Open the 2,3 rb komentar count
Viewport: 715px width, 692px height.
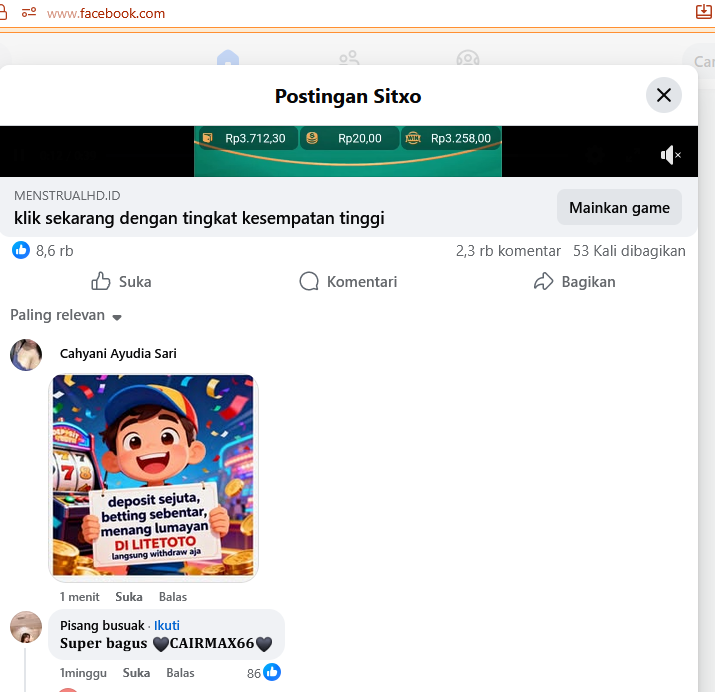coord(508,251)
